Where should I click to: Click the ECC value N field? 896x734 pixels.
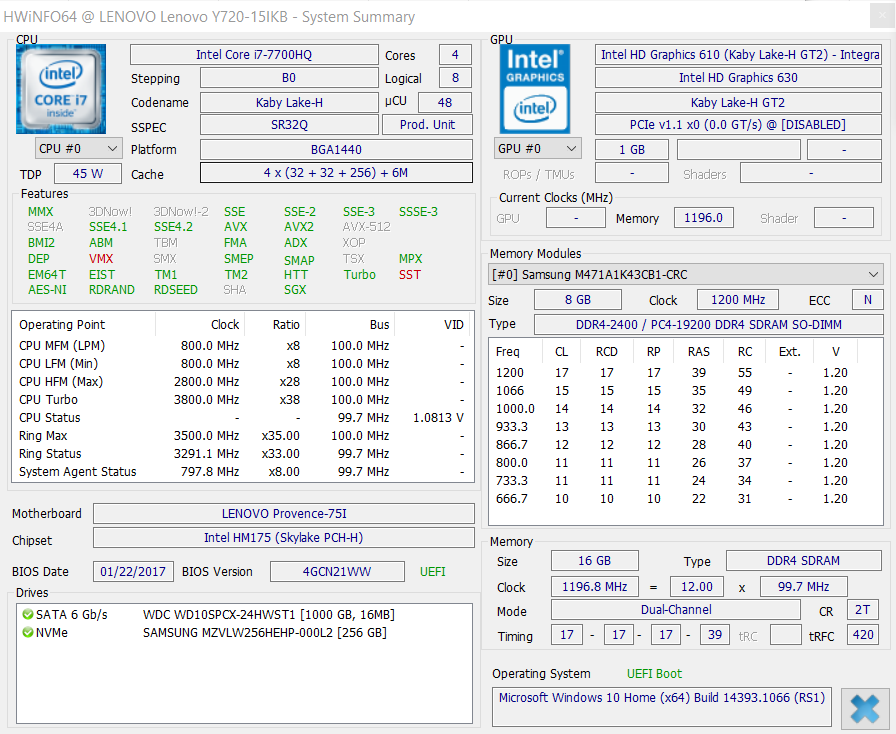(867, 300)
